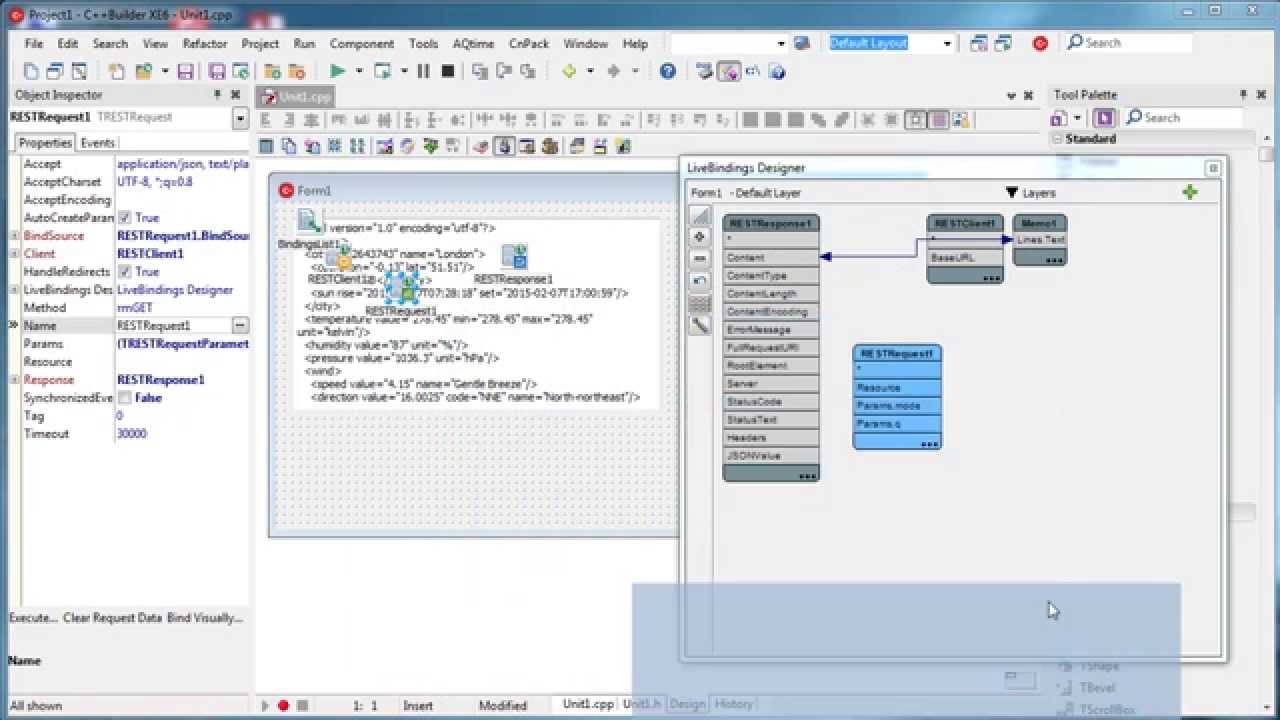Image resolution: width=1280 pixels, height=720 pixels.
Task: Click the Save All double-floppy icon
Action: (x=218, y=71)
